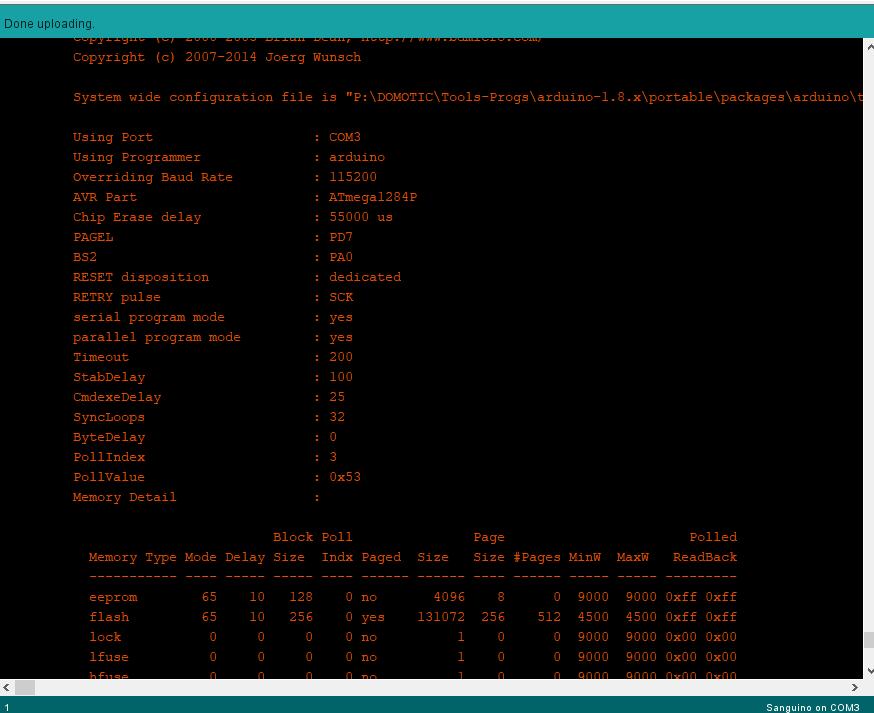
Task: Click the 'Done uploading.' status message
Action: coord(50,24)
